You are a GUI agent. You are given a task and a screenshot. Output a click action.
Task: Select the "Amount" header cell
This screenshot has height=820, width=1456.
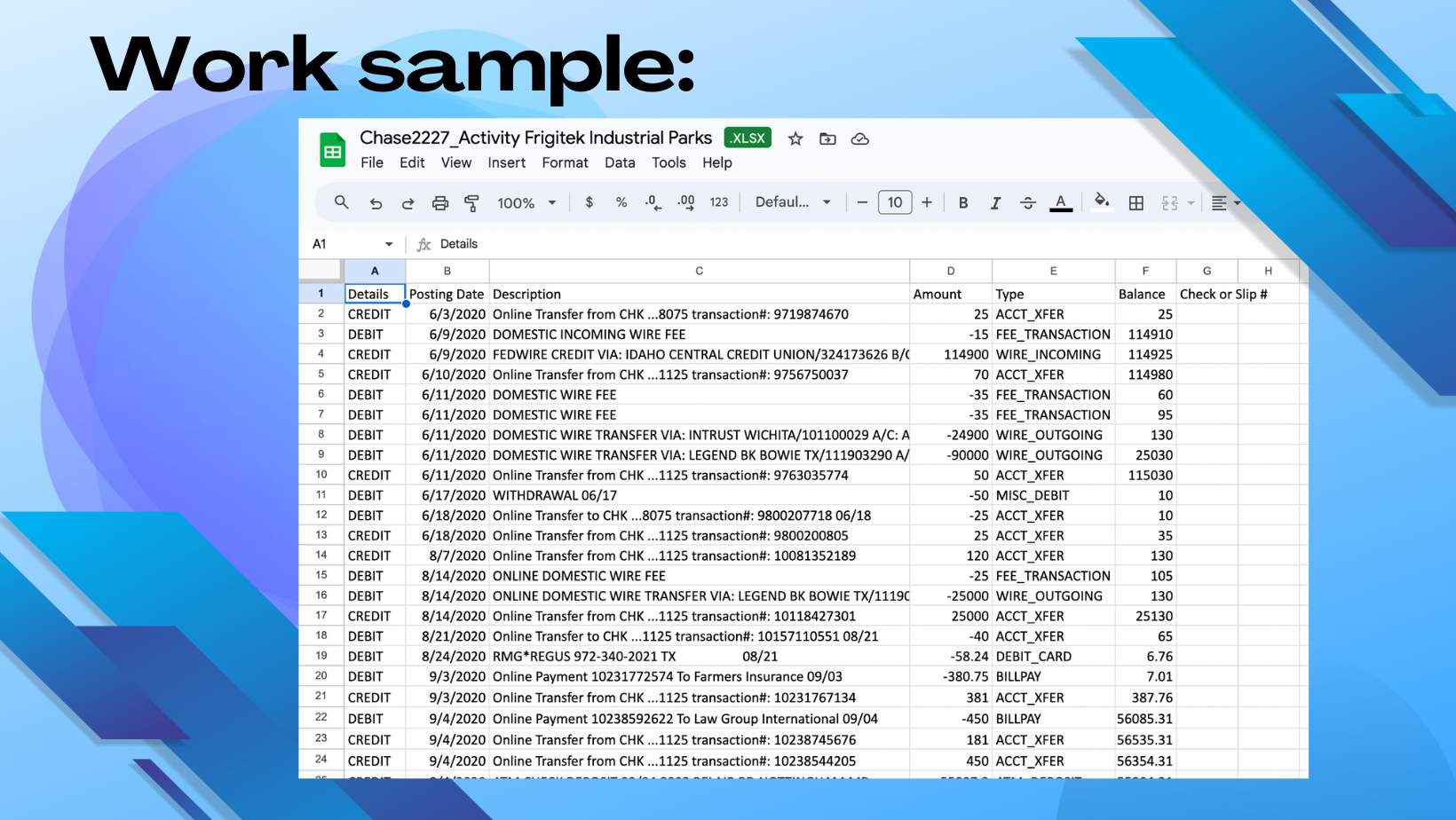(951, 294)
